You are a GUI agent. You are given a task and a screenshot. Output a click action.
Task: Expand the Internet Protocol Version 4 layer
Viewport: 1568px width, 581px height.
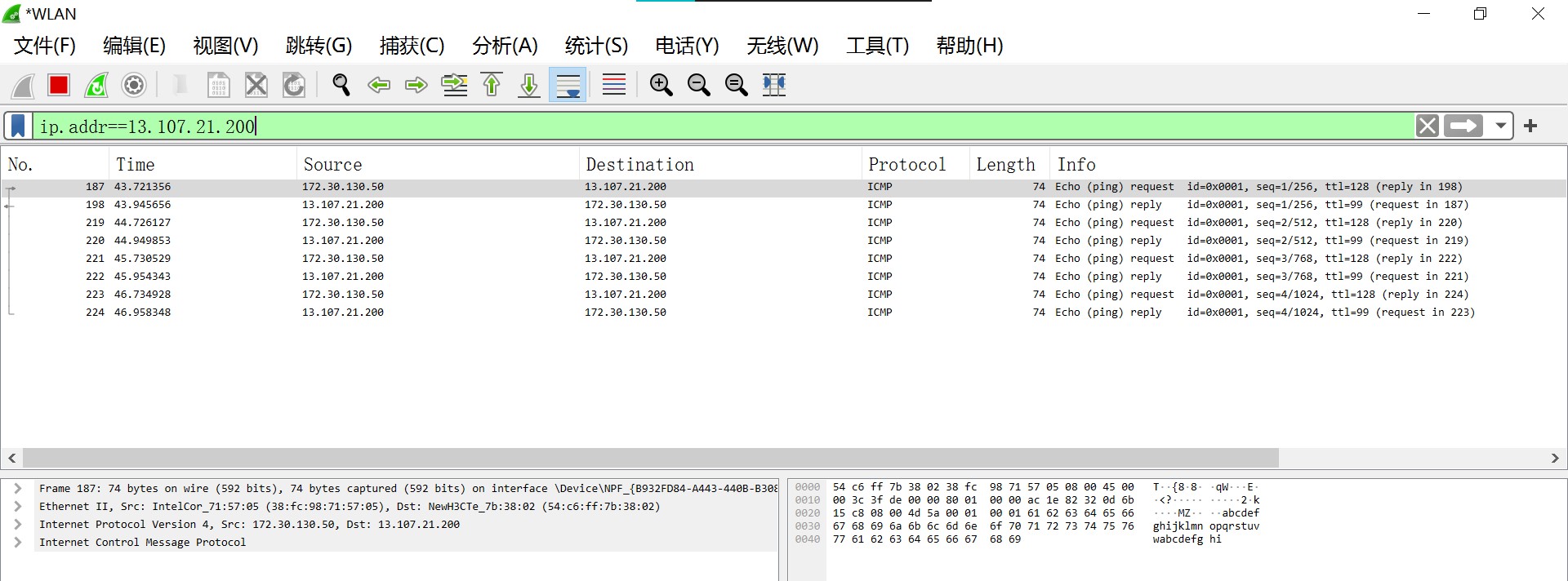pos(17,524)
